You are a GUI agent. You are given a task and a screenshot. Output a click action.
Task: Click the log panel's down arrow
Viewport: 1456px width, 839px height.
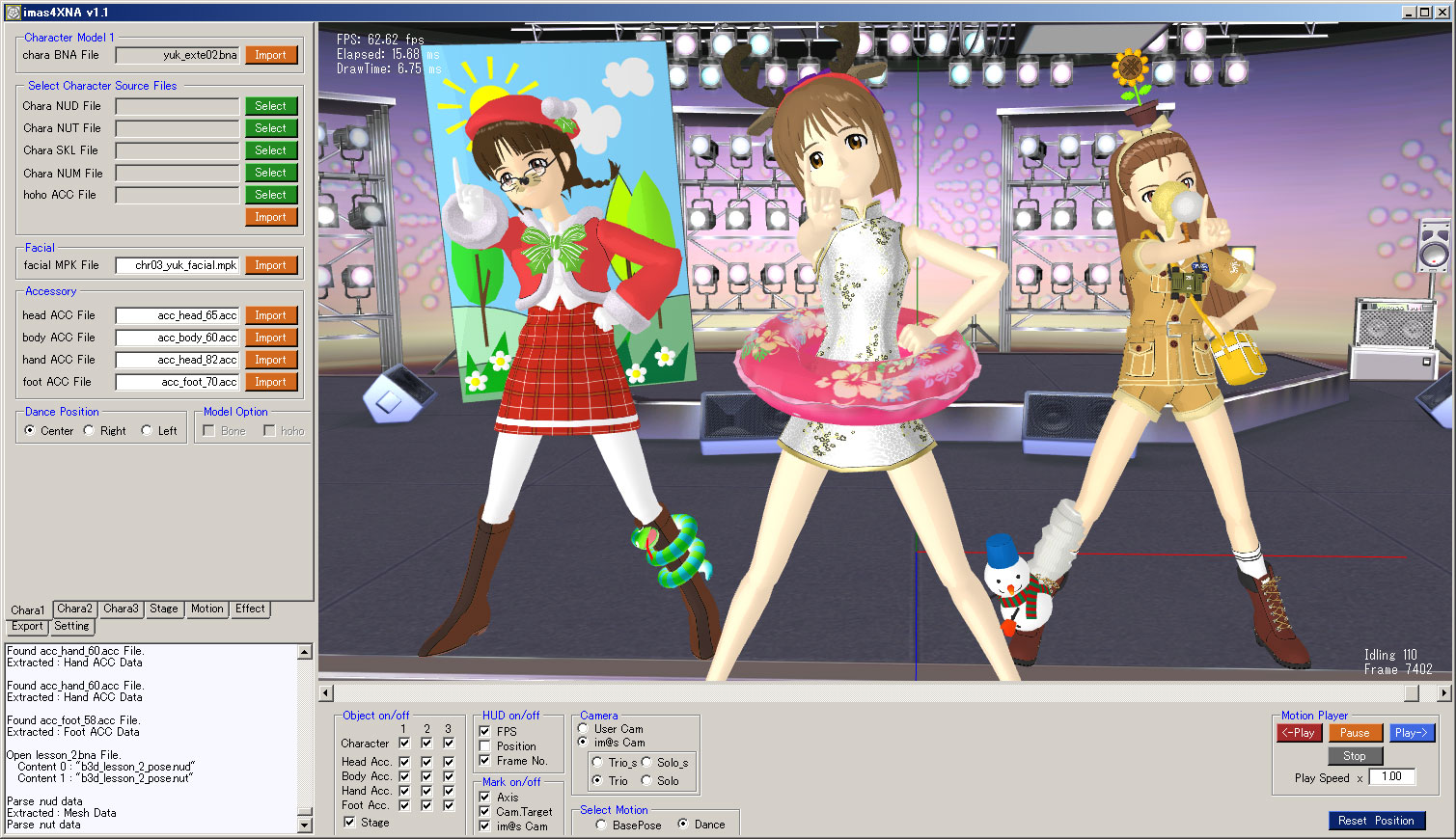pyautogui.click(x=305, y=825)
